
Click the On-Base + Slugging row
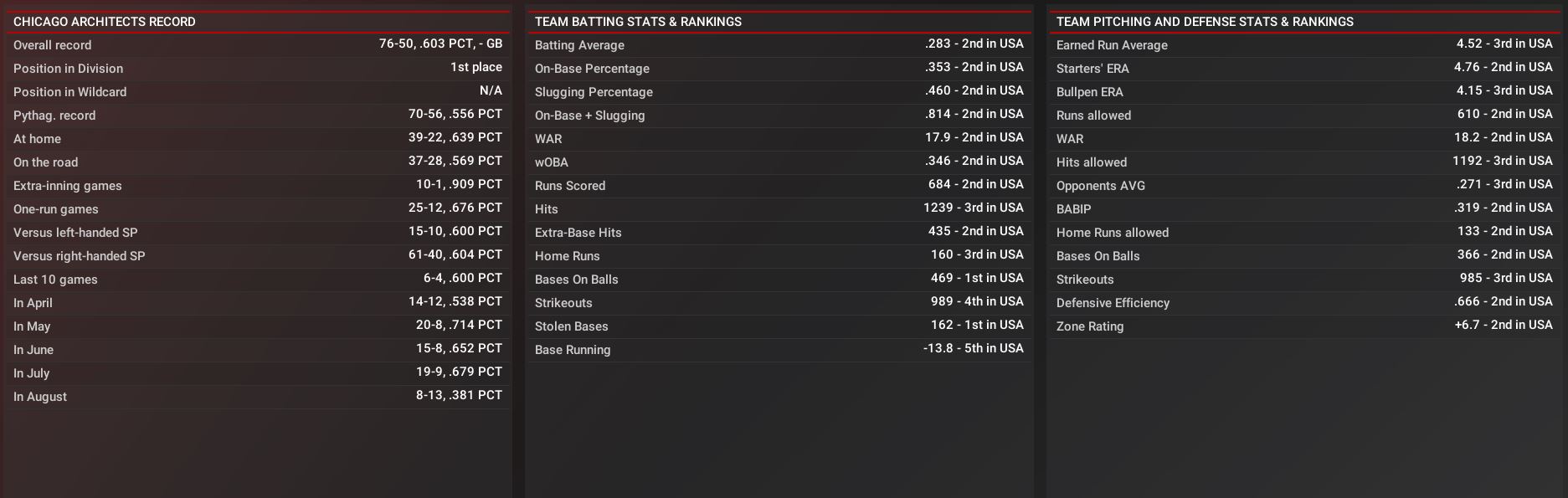click(779, 116)
